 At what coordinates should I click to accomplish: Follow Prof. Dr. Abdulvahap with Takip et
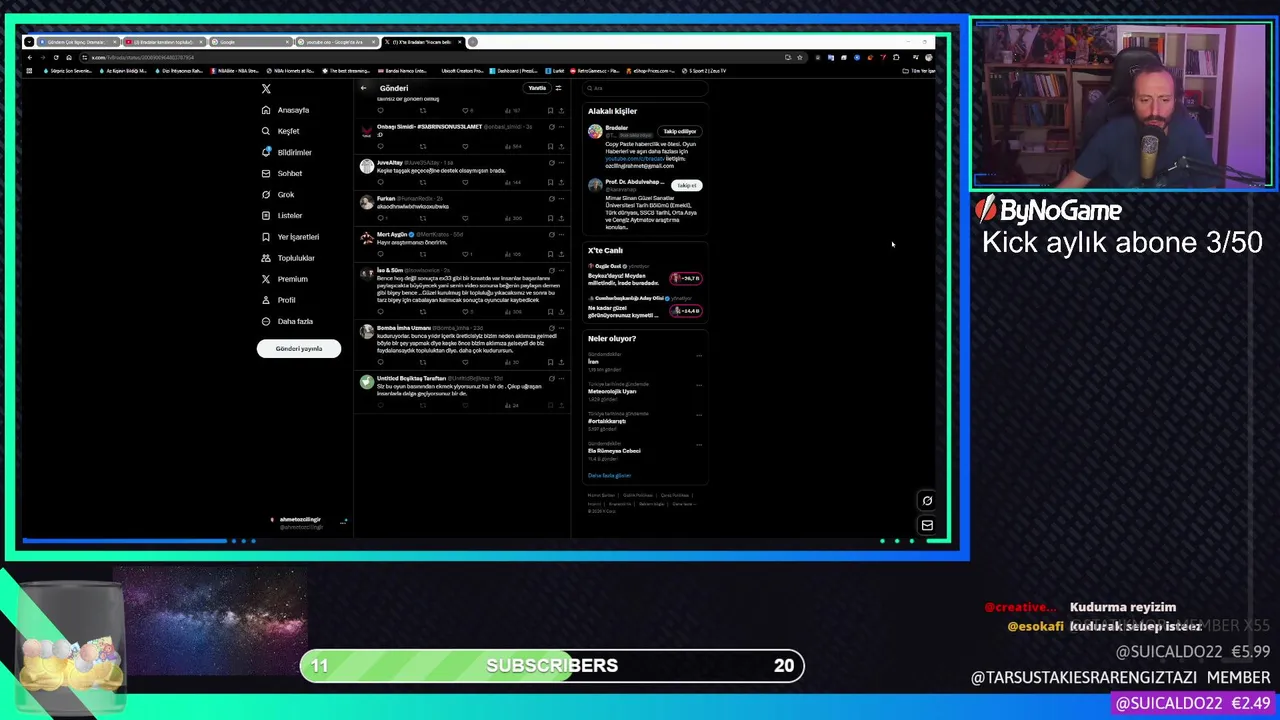coord(687,185)
